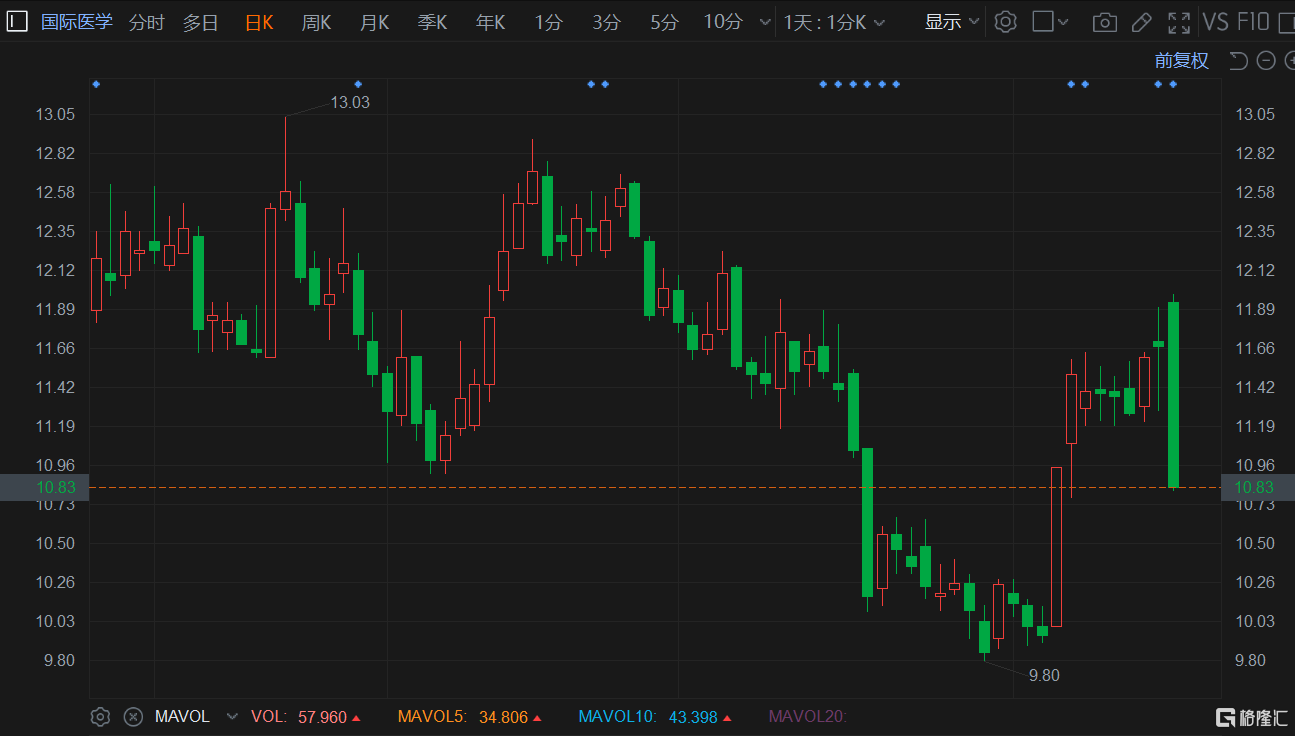Select the 日K daily candlestick tab
Image resolution: width=1295 pixels, height=736 pixels.
(259, 22)
